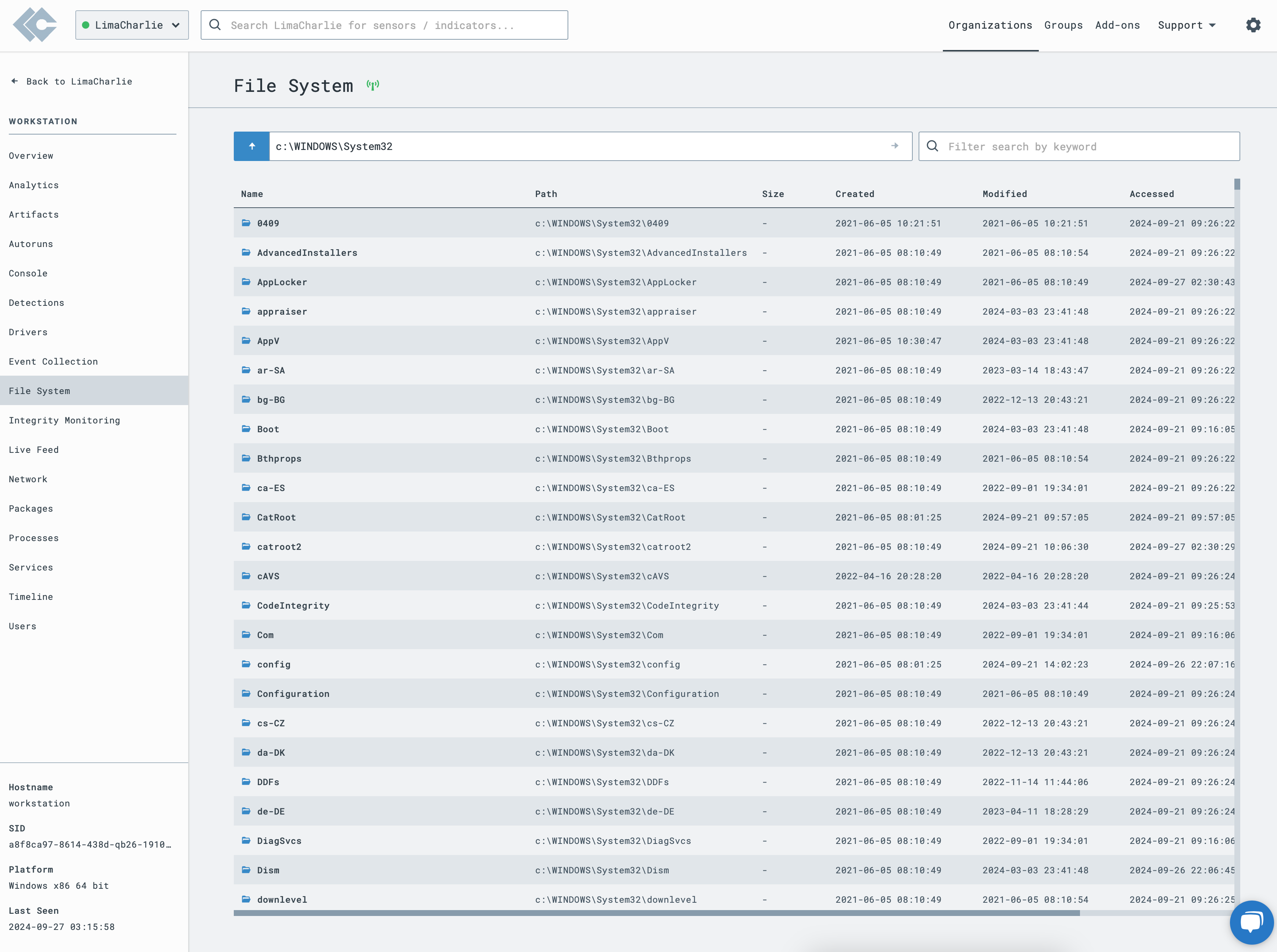The image size is (1277, 952).
Task: Click folder icon for Configuration
Action: pyautogui.click(x=246, y=693)
